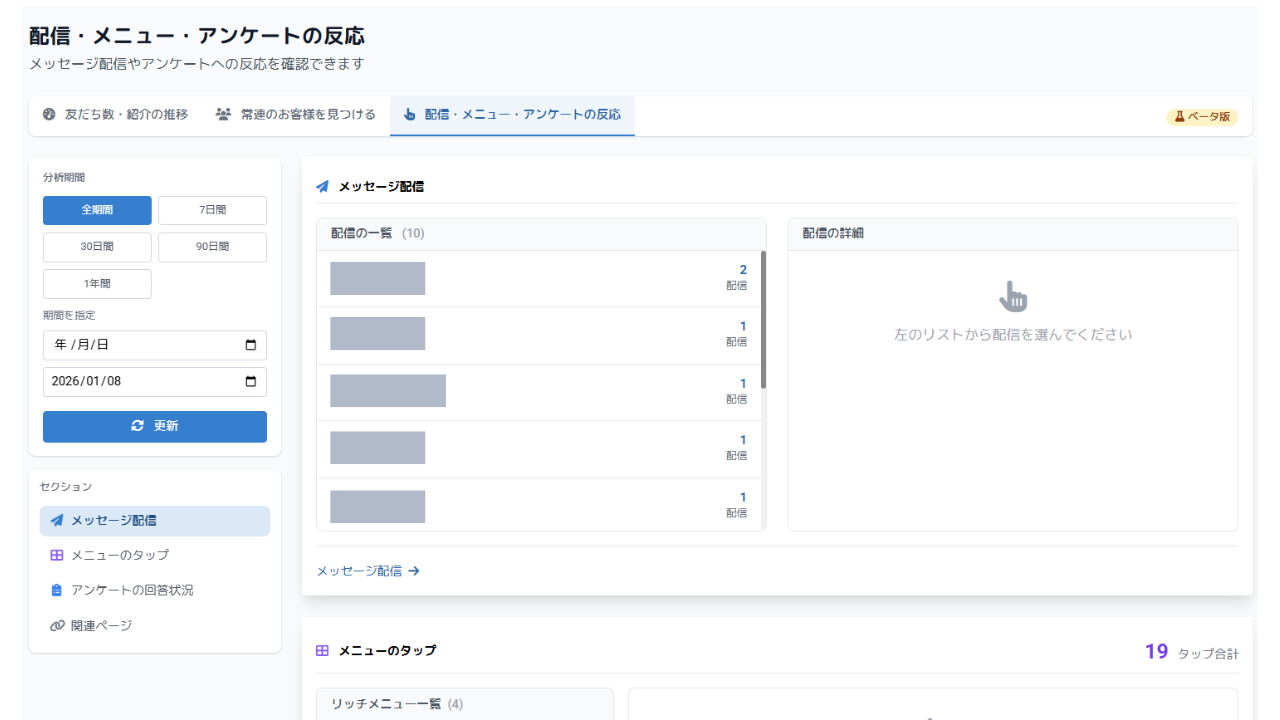Choose the 1年間 period option

(97, 283)
